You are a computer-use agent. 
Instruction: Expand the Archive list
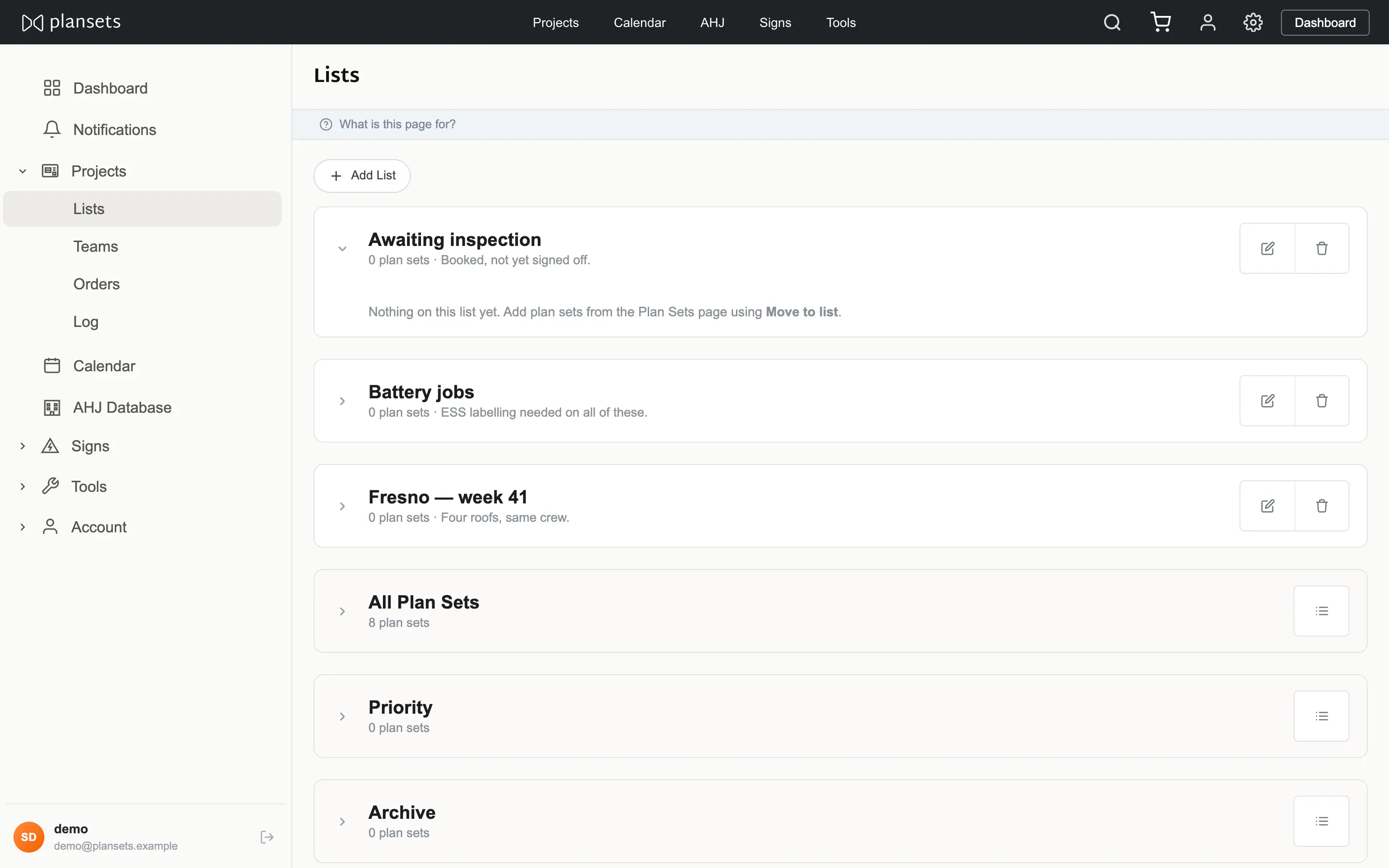click(x=342, y=821)
